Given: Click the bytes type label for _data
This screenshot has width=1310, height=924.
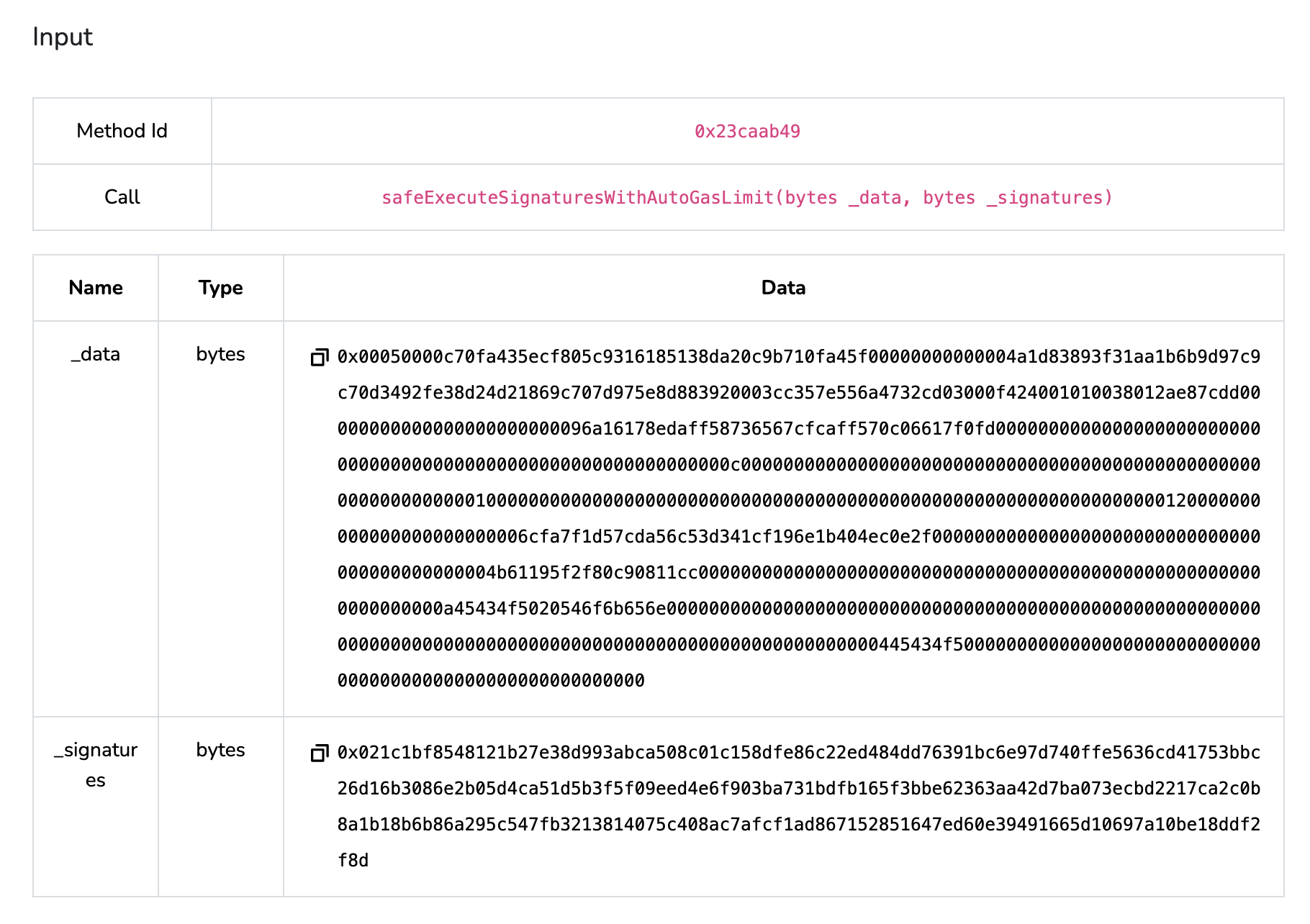Looking at the screenshot, I should pos(220,353).
